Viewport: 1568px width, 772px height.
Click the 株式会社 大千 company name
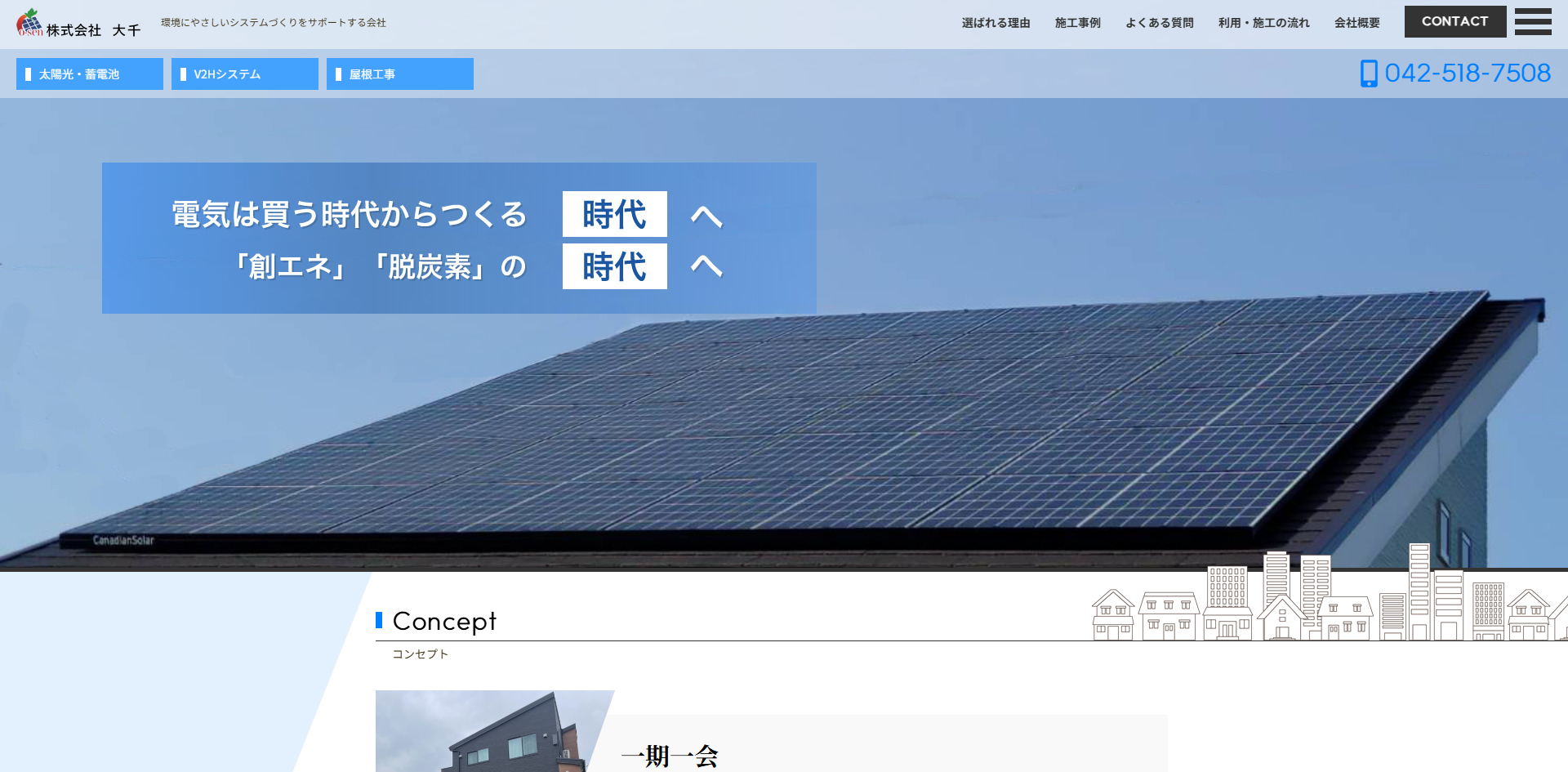(93, 30)
